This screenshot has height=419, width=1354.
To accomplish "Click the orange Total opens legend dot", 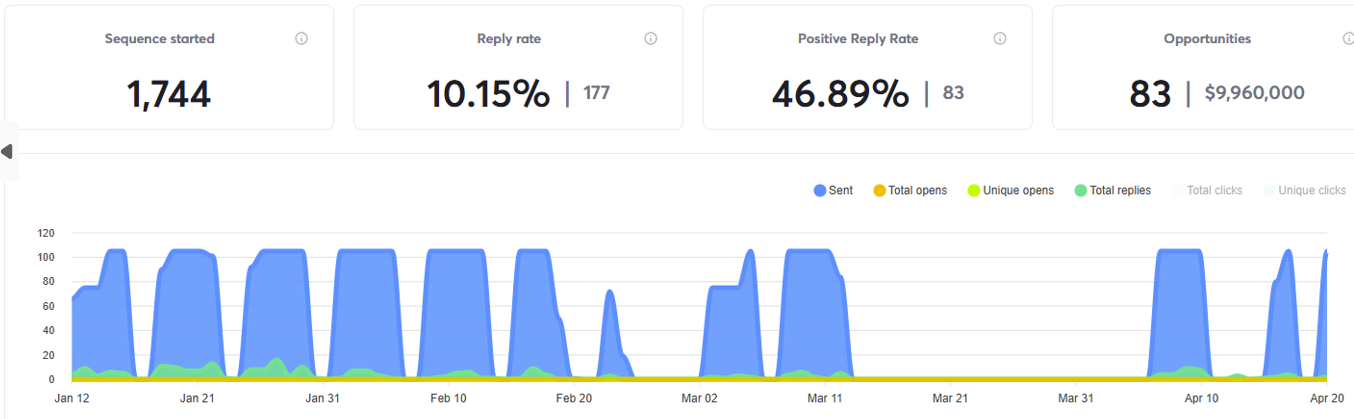I will (880, 190).
